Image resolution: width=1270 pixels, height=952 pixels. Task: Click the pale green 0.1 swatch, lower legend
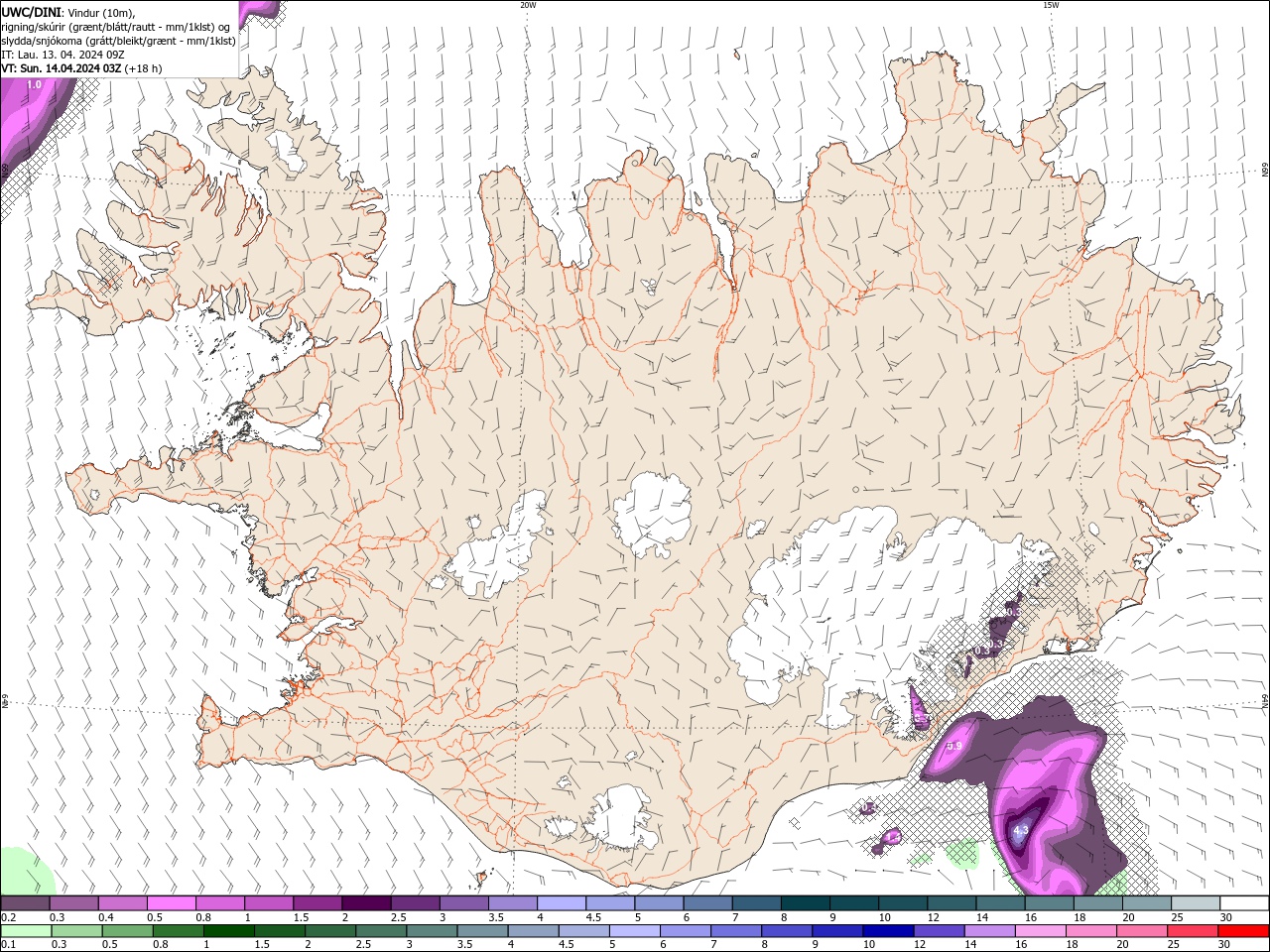(26, 931)
